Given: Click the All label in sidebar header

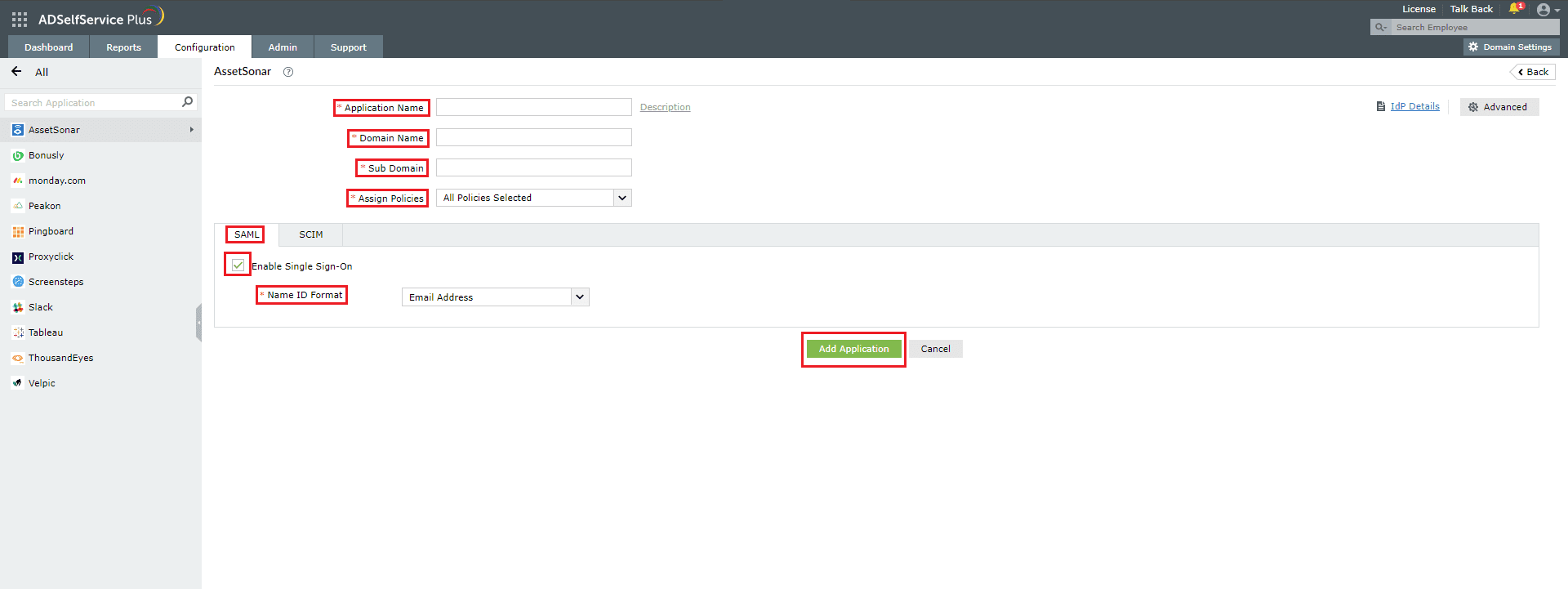Looking at the screenshot, I should point(42,72).
